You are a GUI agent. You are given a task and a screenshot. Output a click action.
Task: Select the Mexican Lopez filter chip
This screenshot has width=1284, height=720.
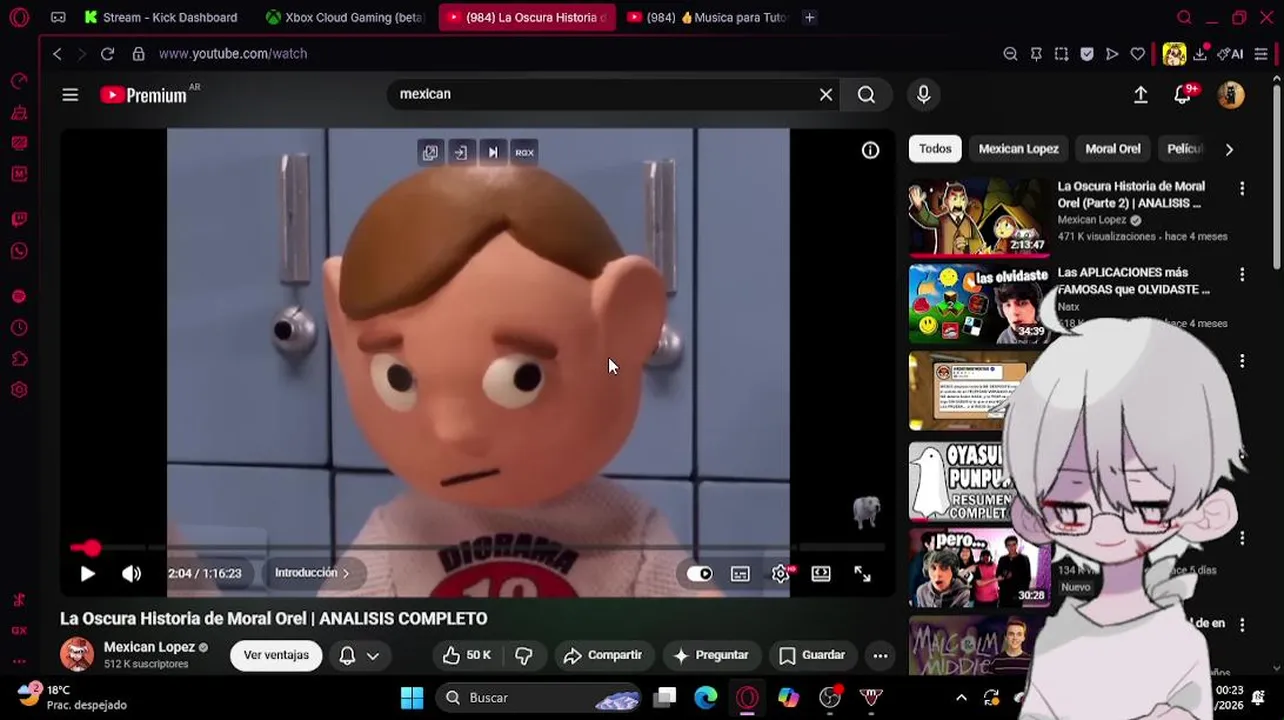1018,149
